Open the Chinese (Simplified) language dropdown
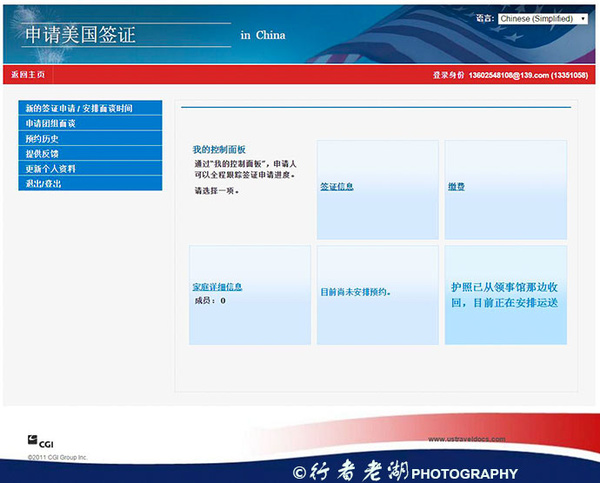 pos(542,18)
